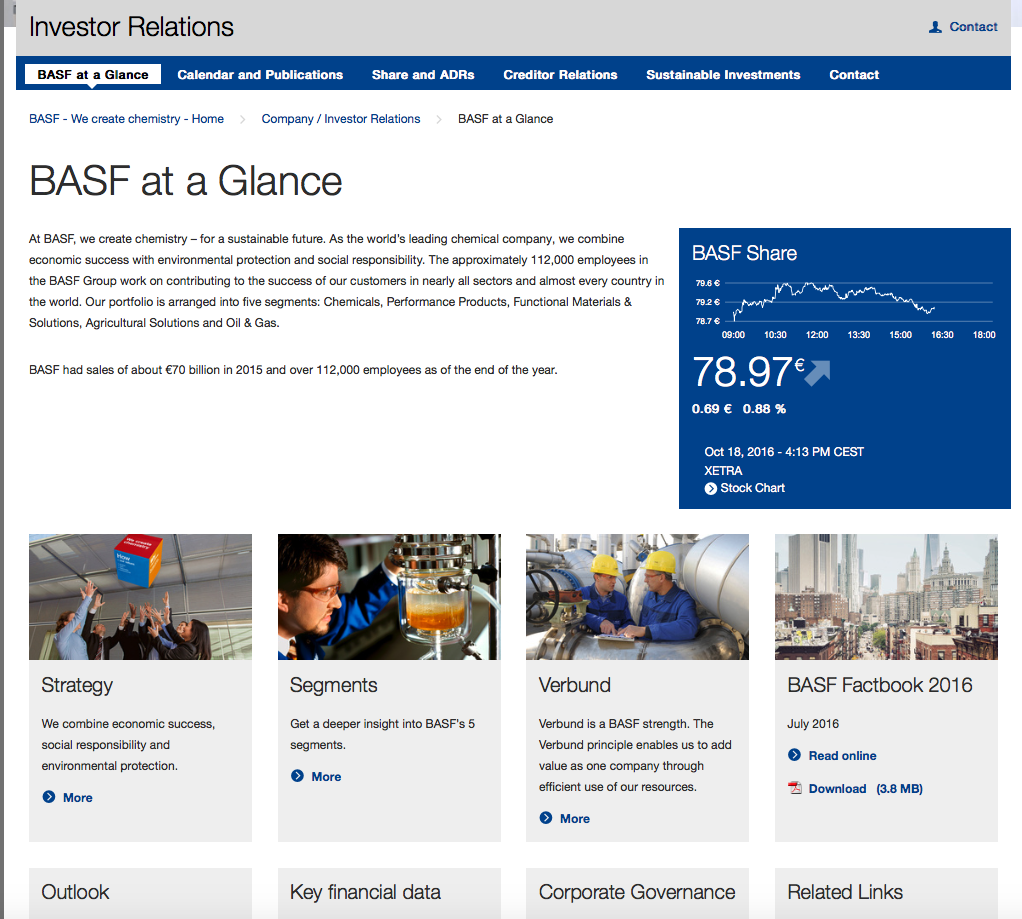This screenshot has width=1022, height=919.
Task: Open the Verbund workers image
Action: (x=637, y=597)
